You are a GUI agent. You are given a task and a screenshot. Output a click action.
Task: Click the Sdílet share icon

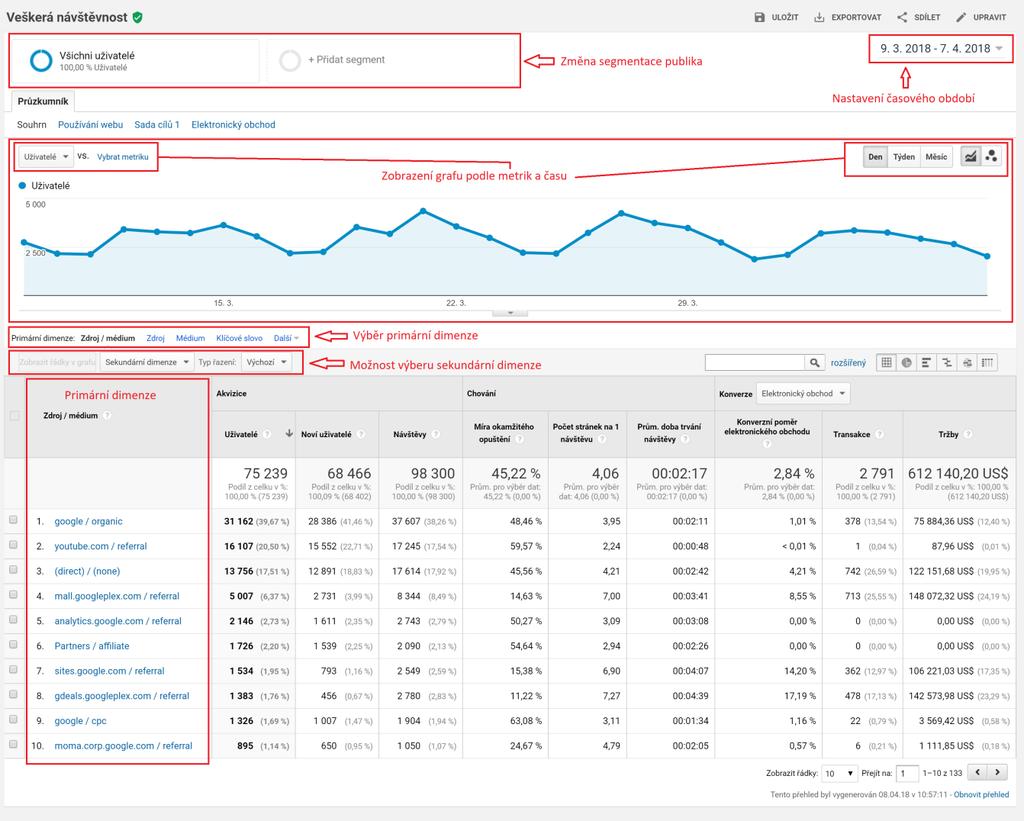click(902, 18)
